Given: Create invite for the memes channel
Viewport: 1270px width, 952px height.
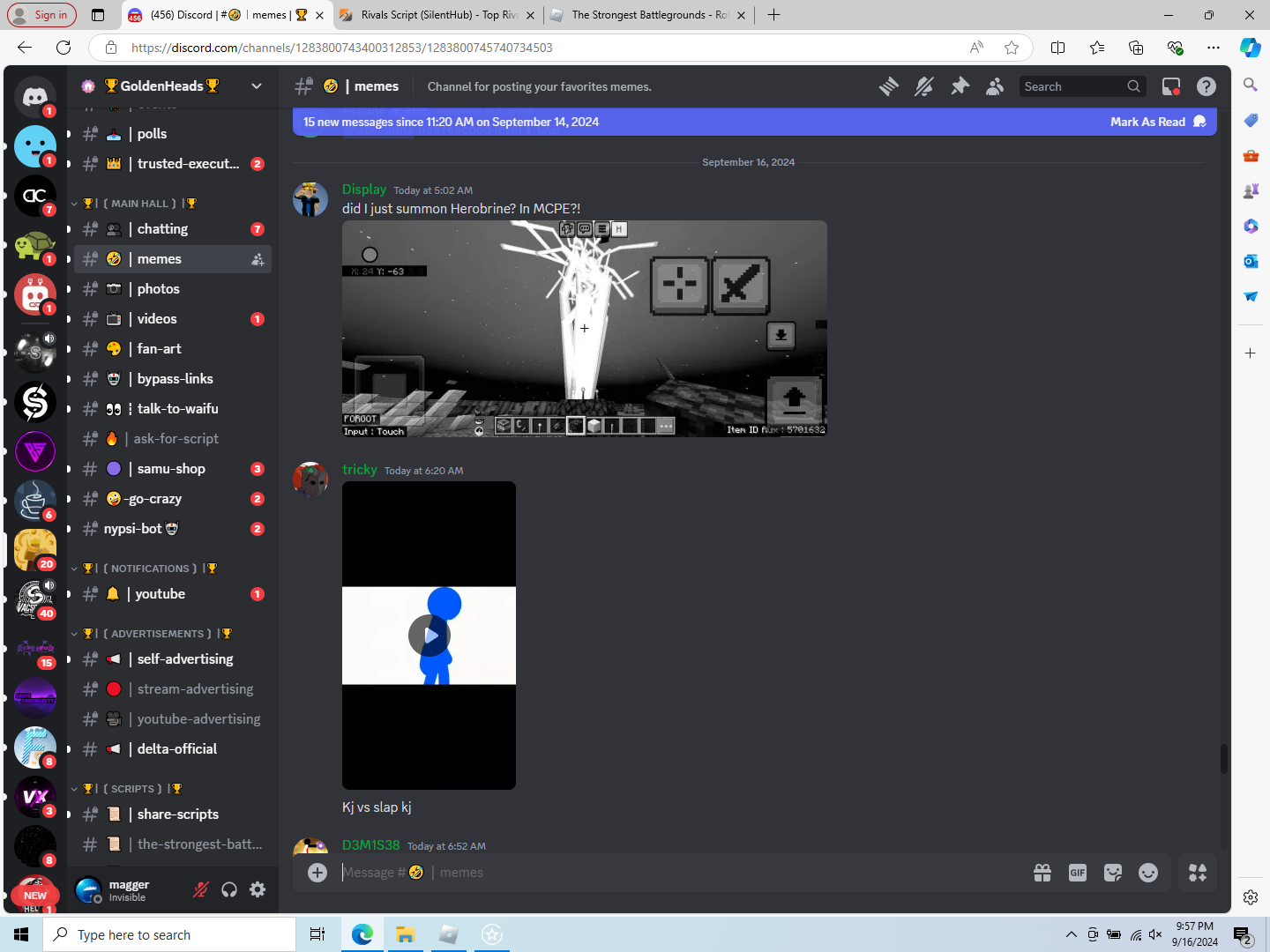Looking at the screenshot, I should click(x=258, y=259).
